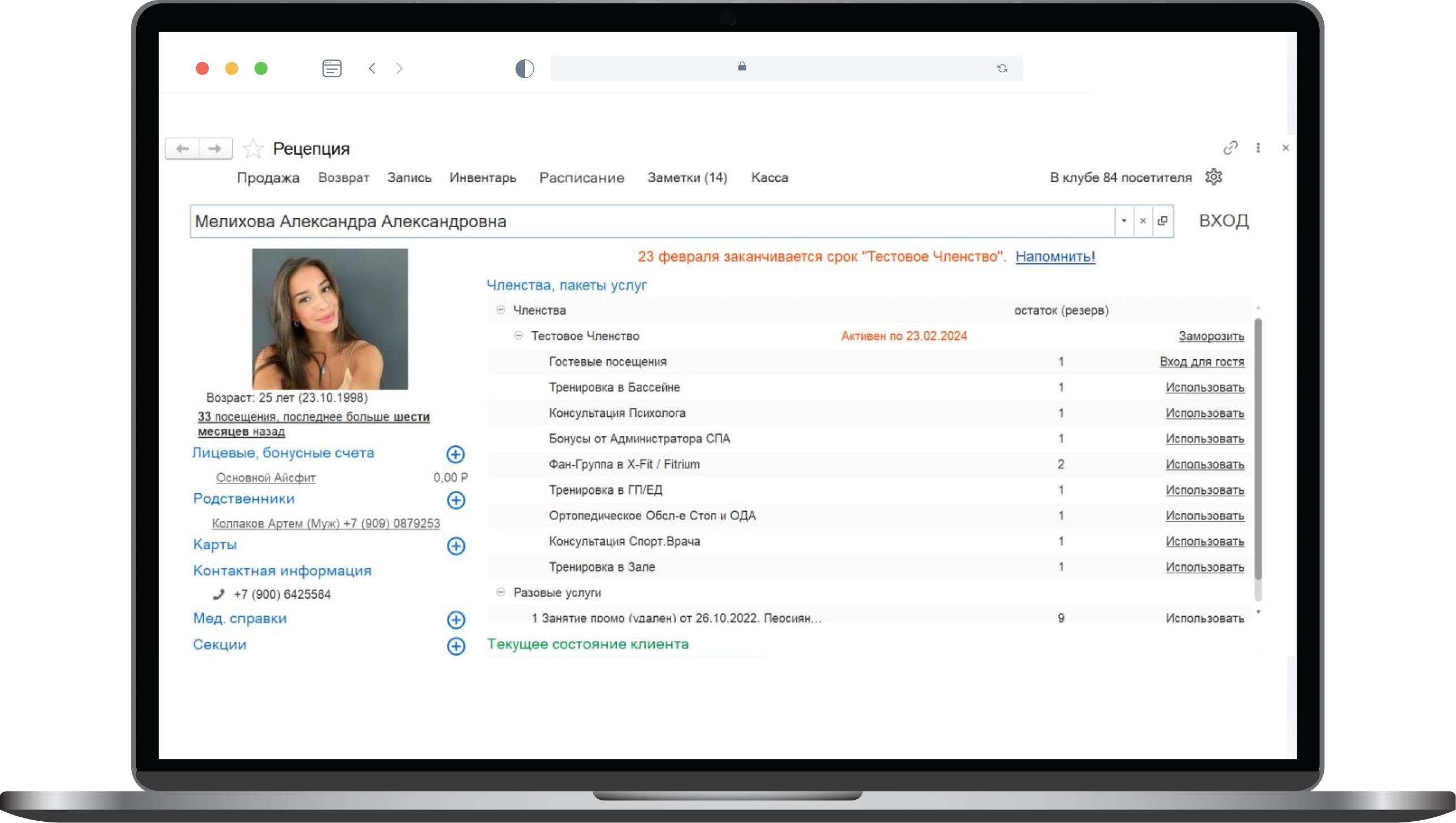Mark Рецепция as favorite with star icon
1456x823 pixels.
pyautogui.click(x=253, y=149)
